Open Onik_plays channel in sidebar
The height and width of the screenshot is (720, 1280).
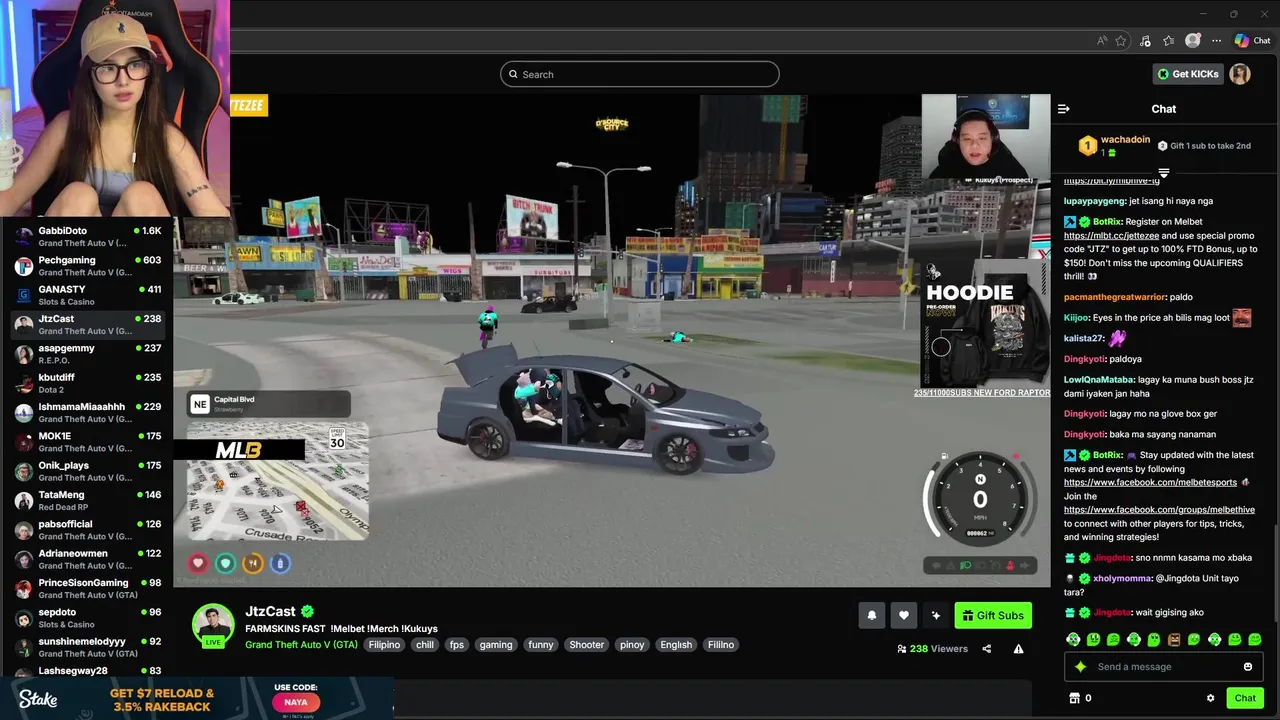click(x=87, y=471)
